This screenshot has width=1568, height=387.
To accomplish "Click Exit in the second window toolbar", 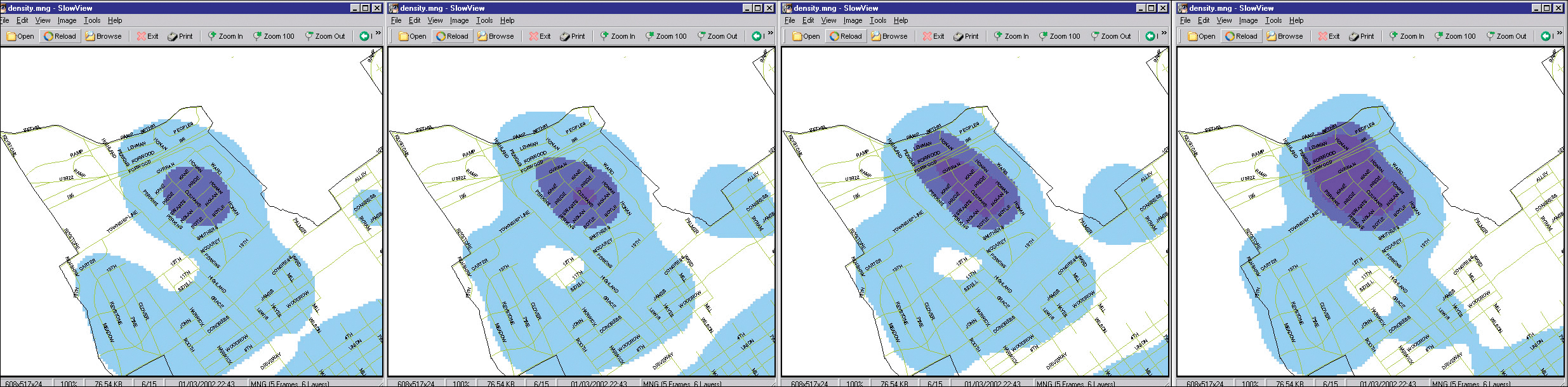I will point(540,36).
